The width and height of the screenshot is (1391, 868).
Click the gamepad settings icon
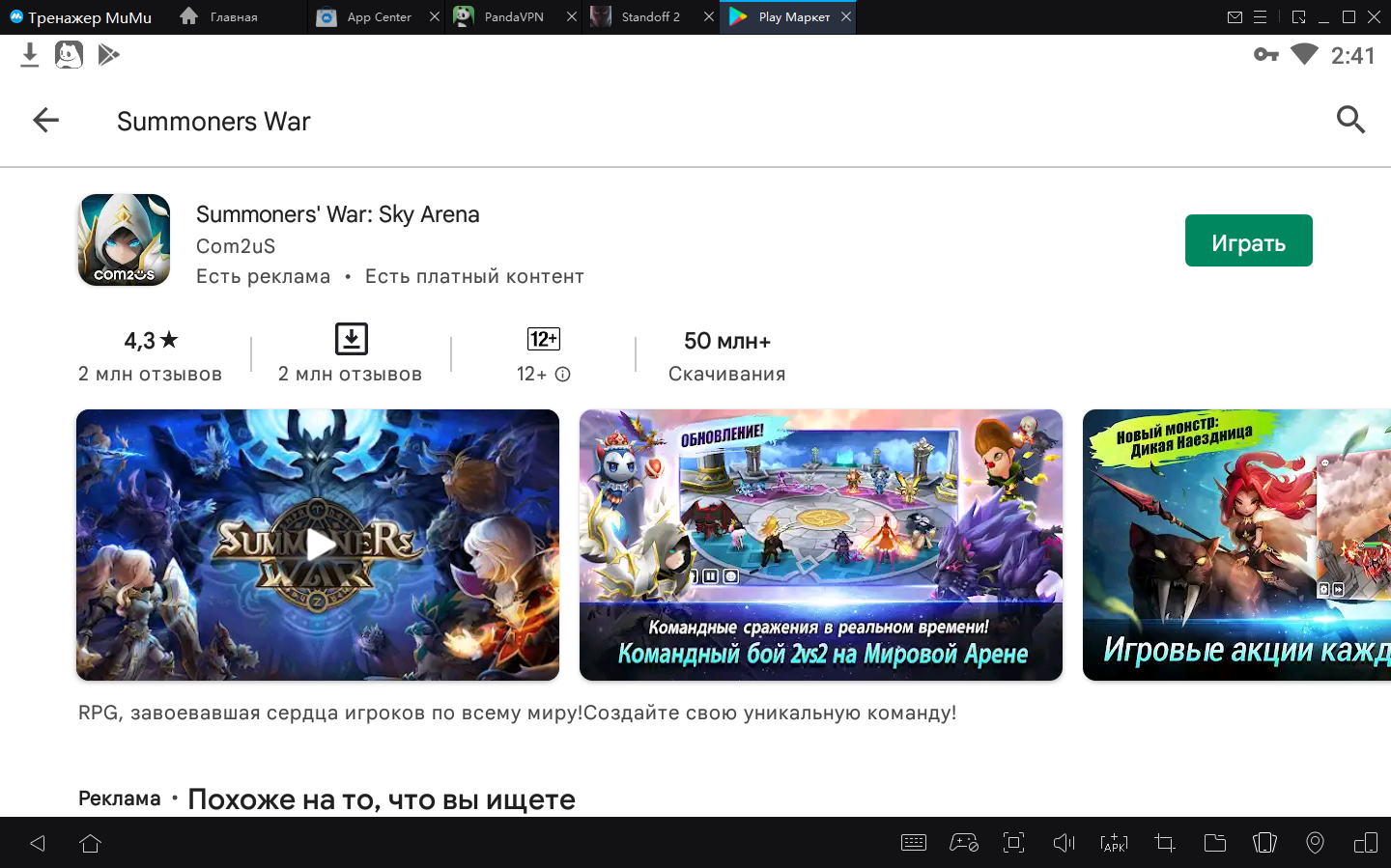tap(963, 843)
